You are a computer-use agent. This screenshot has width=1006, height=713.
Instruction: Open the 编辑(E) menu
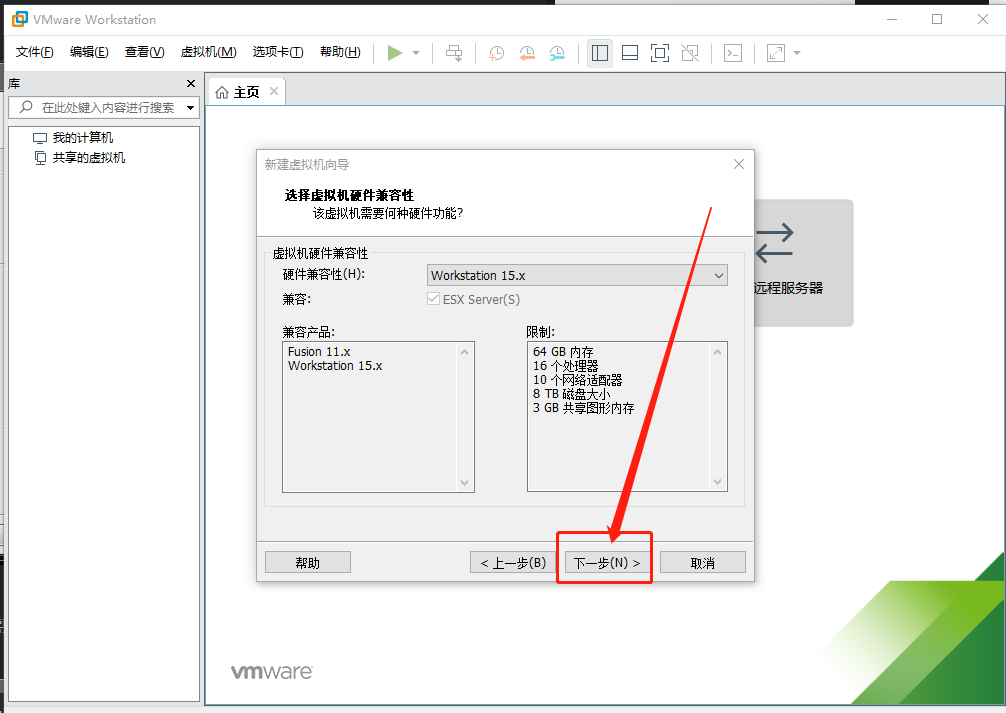(x=89, y=52)
